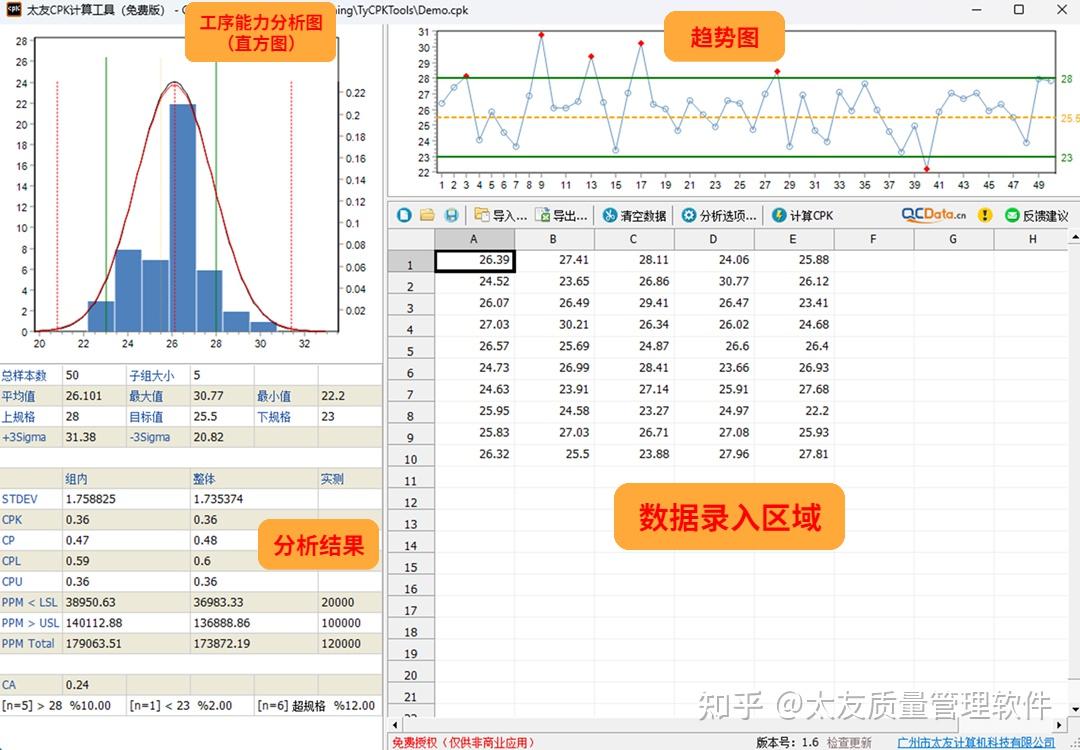Click the vertical scrollbar down arrow
The image size is (1080, 750).
(1074, 707)
